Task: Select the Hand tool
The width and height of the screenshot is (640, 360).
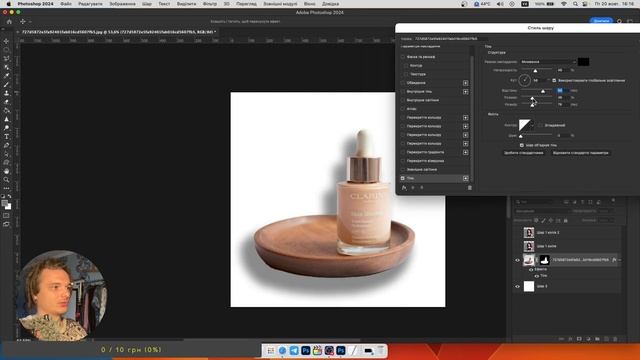Action: point(6,171)
